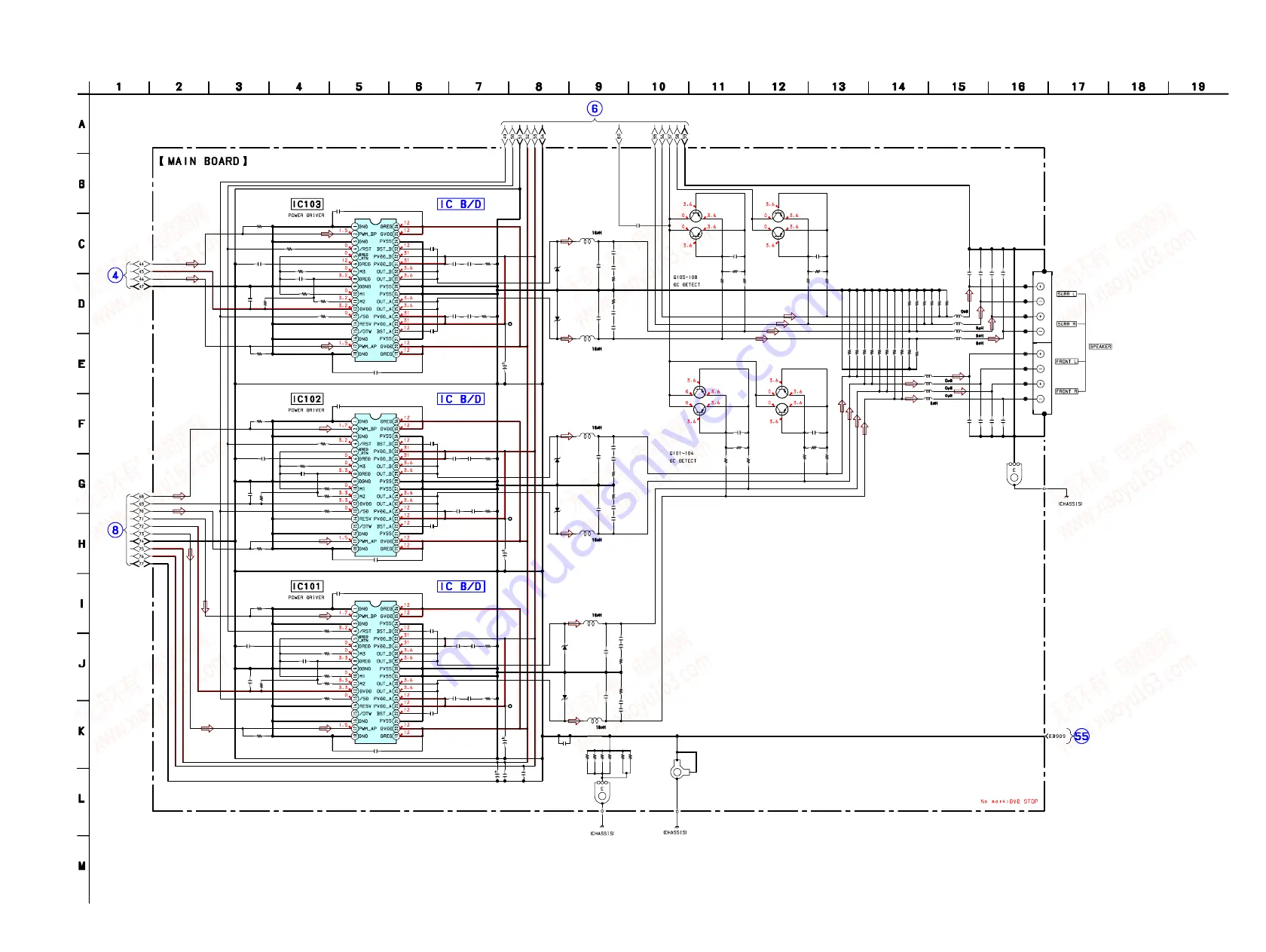
Task: Click column number 6 in the top ruler
Action: 419,87
